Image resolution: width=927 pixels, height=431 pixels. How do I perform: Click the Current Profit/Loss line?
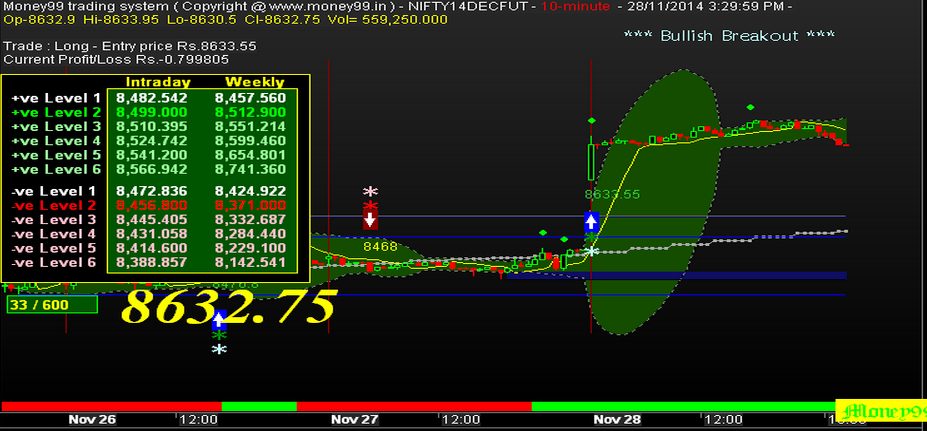pyautogui.click(x=116, y=59)
